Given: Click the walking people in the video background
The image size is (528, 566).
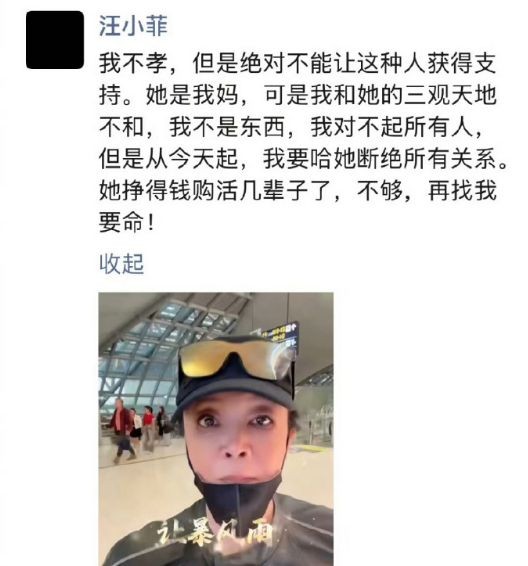Looking at the screenshot, I should [x=137, y=430].
